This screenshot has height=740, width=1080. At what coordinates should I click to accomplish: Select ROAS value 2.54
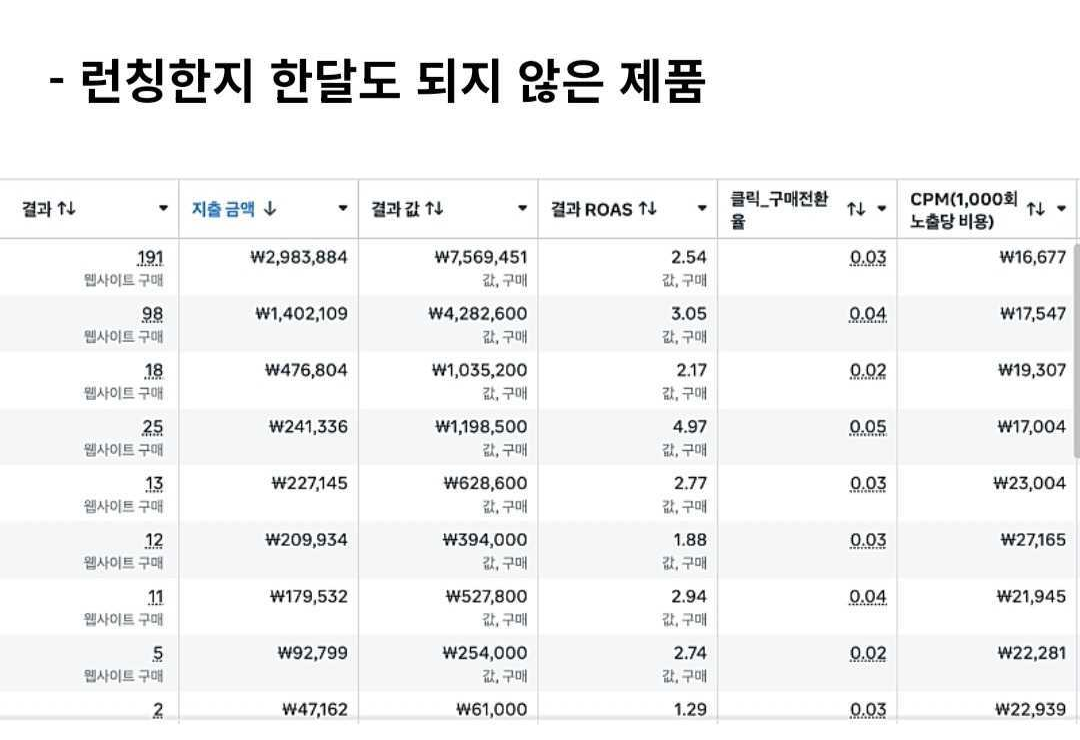pos(689,258)
